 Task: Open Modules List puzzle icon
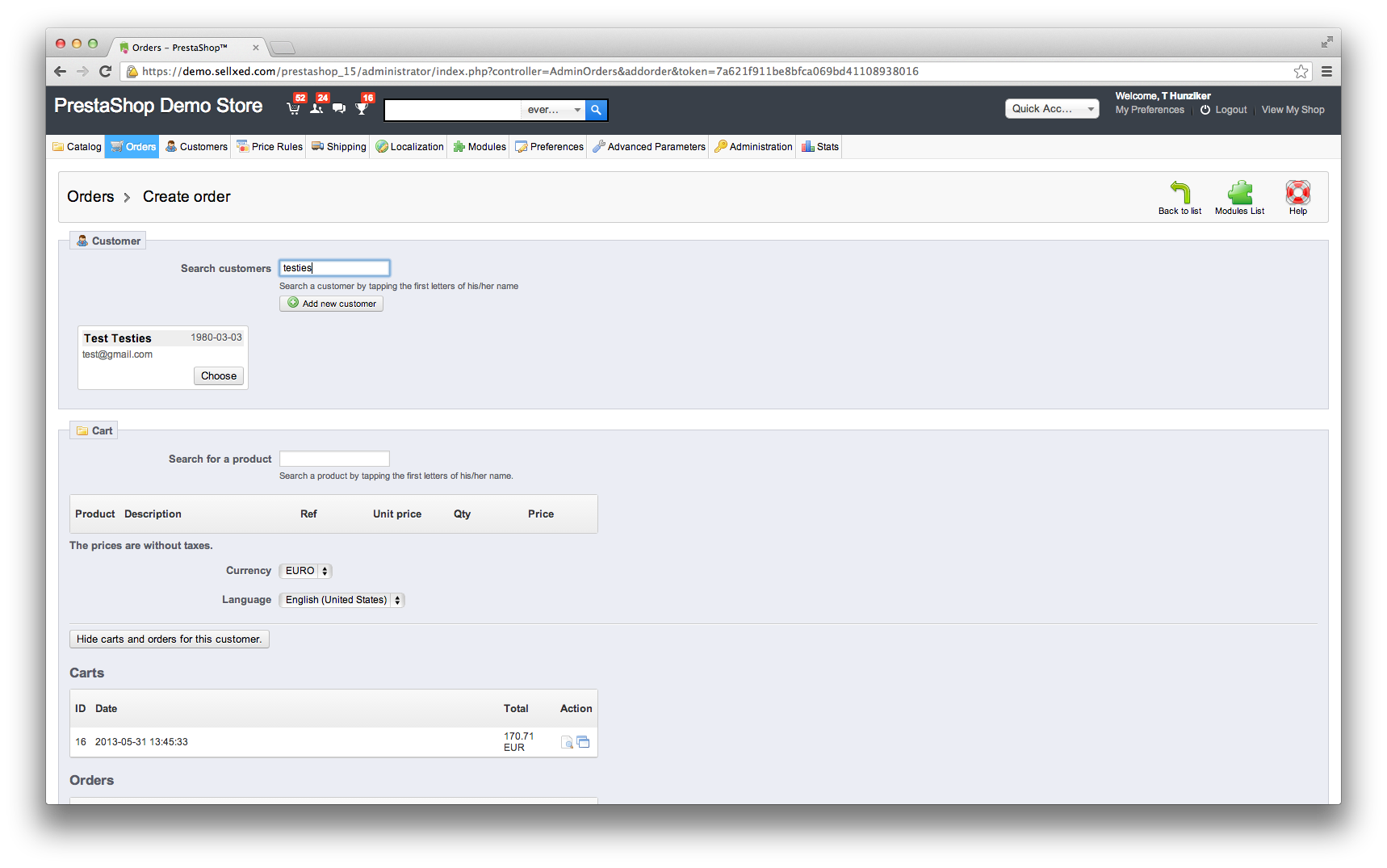(x=1239, y=192)
